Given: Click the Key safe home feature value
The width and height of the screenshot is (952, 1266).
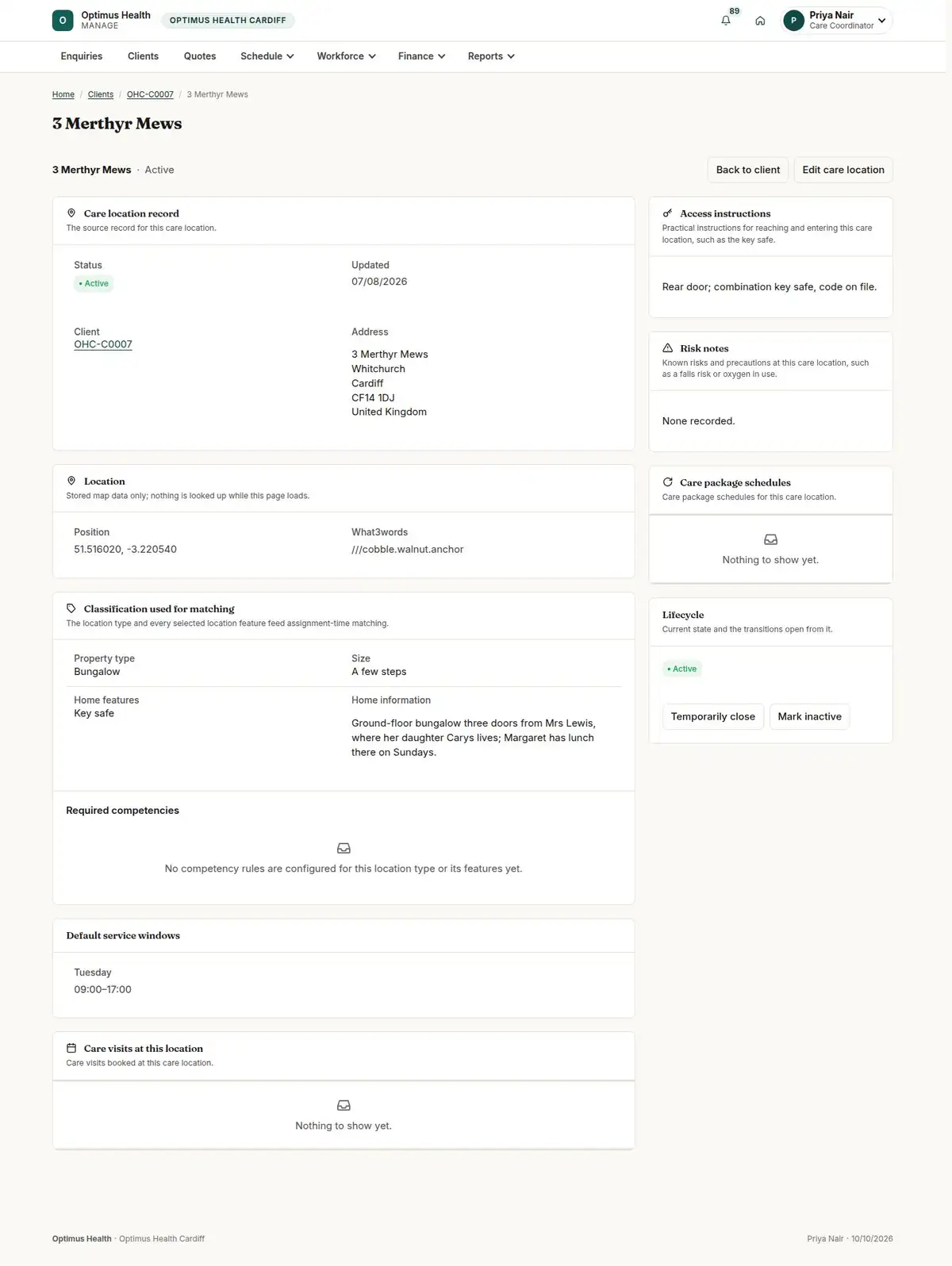Looking at the screenshot, I should click(94, 713).
